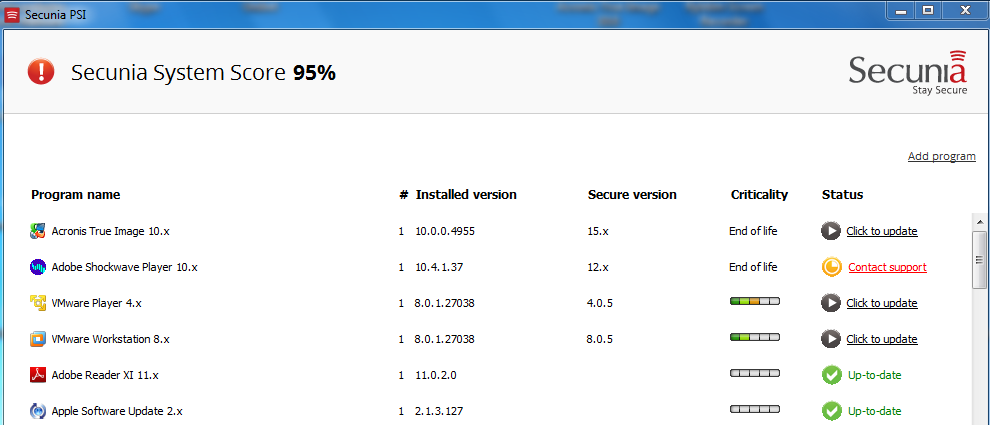
Task: Click to update VMware Player
Action: pos(881,303)
